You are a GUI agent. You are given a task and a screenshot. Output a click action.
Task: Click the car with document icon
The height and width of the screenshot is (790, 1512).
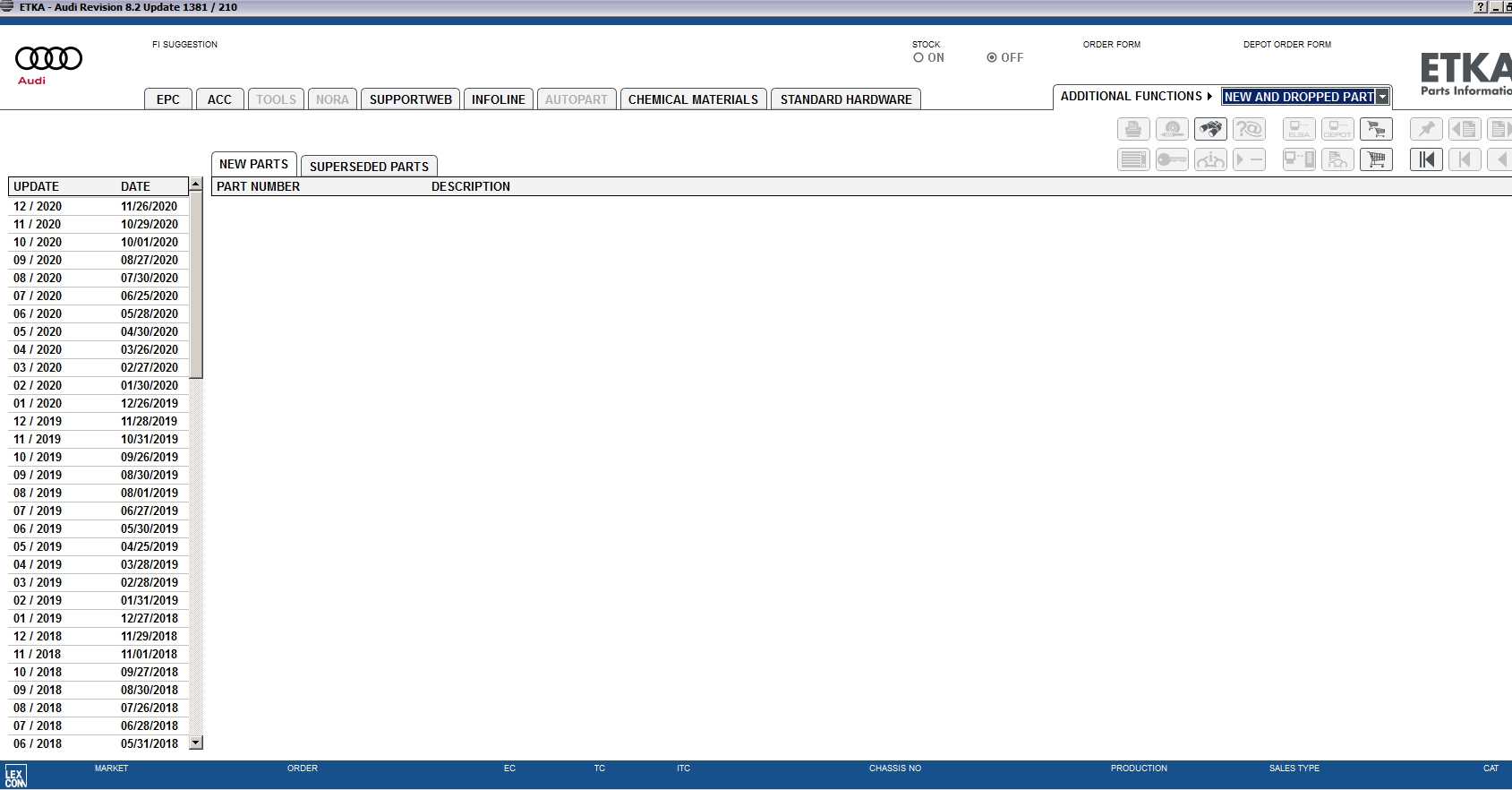(x=1337, y=159)
